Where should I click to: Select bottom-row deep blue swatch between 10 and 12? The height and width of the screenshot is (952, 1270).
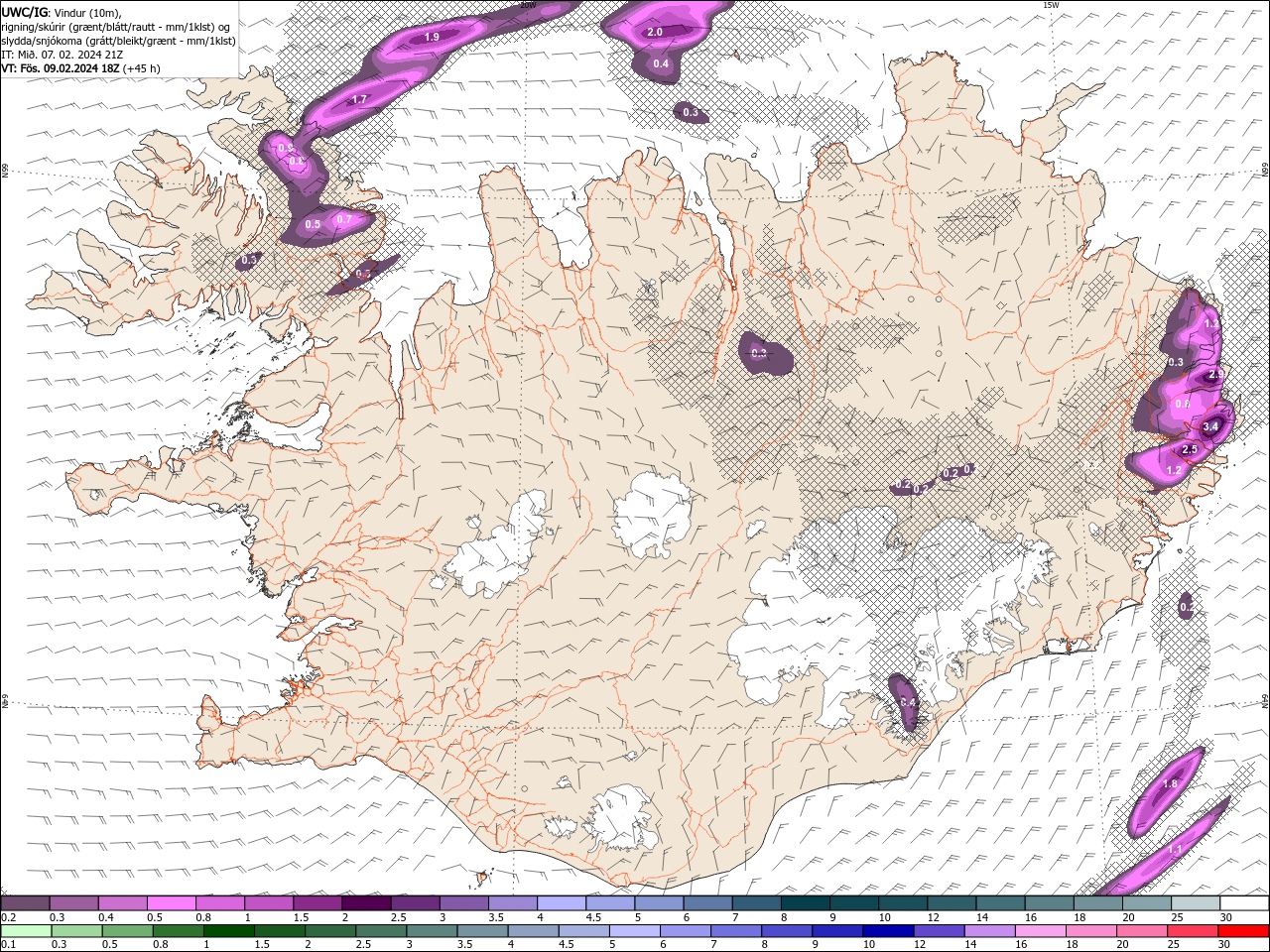coord(888,931)
